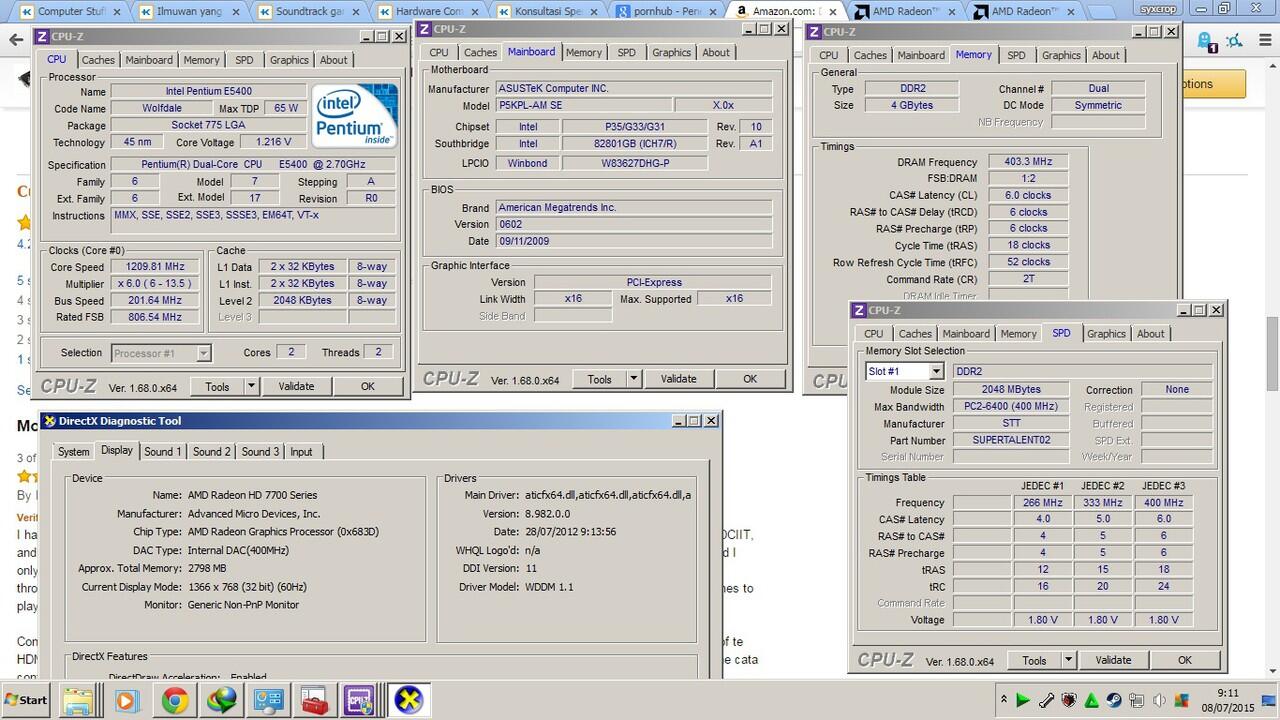The width and height of the screenshot is (1280, 720).
Task: Open Internet Download Manager taskbar icon
Action: click(220, 699)
